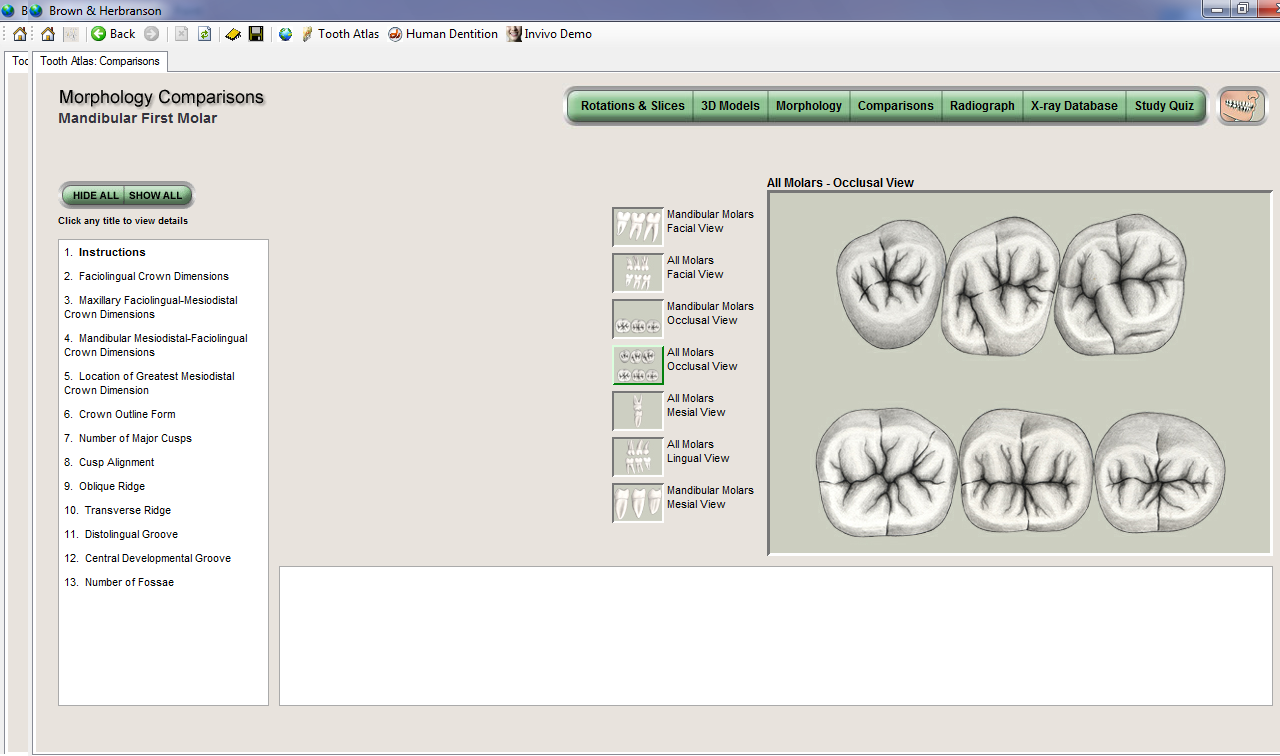The image size is (1280, 756).
Task: Click the floppy disk save icon
Action: point(256,34)
